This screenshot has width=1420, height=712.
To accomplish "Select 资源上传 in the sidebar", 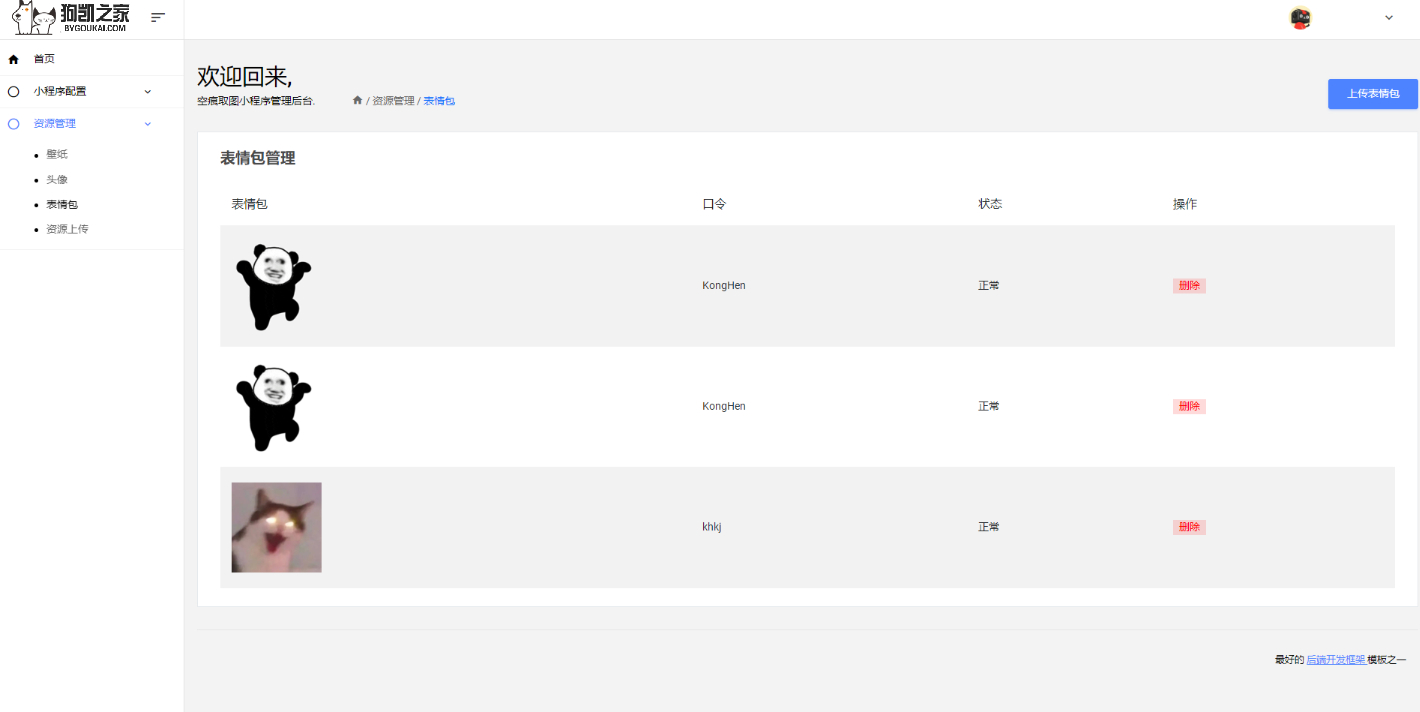I will coord(67,229).
